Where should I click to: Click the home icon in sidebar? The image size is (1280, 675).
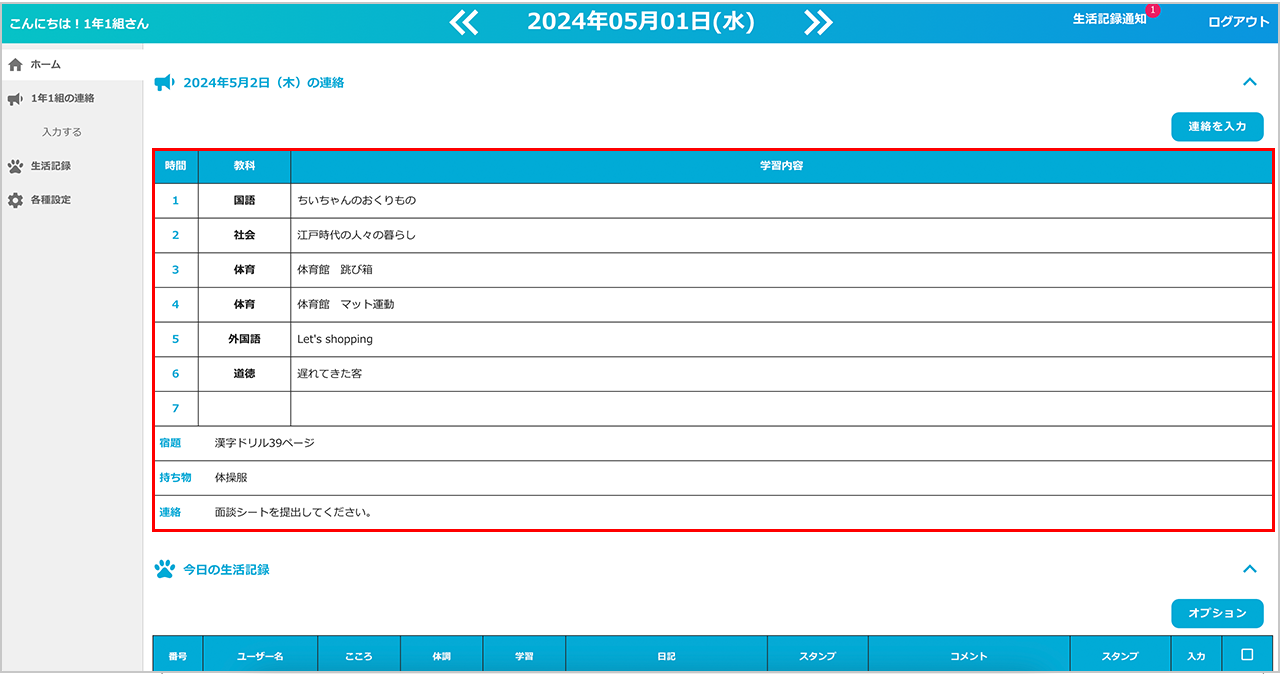click(15, 65)
